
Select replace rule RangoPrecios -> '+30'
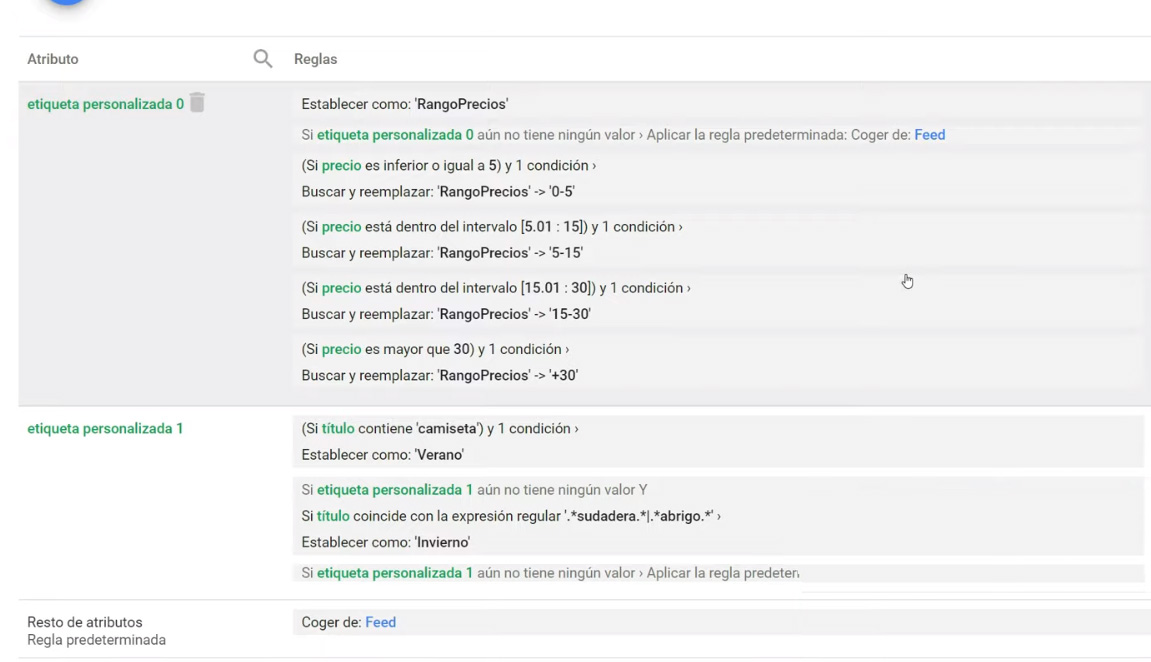[440, 376]
